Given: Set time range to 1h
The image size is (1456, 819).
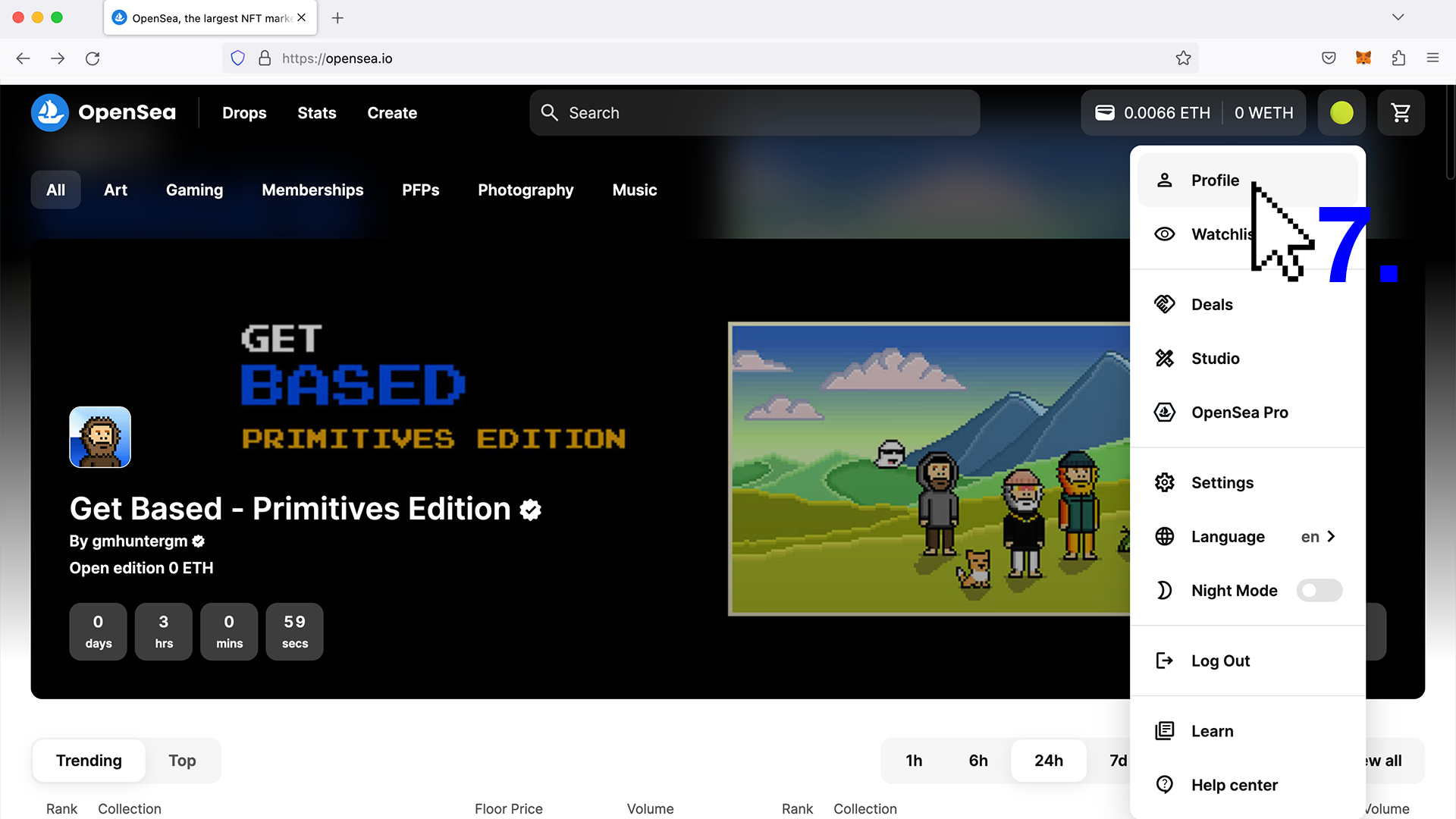Looking at the screenshot, I should [x=914, y=761].
